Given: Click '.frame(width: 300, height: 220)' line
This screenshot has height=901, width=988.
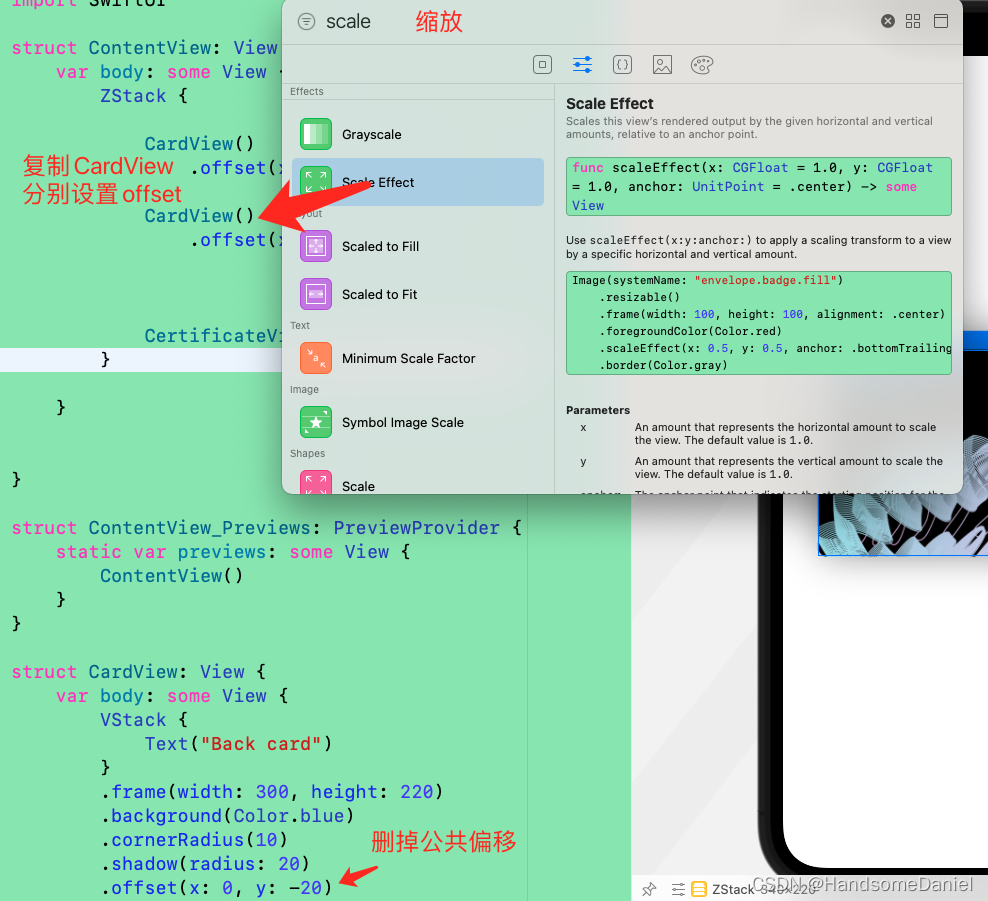Looking at the screenshot, I should coord(272,791).
